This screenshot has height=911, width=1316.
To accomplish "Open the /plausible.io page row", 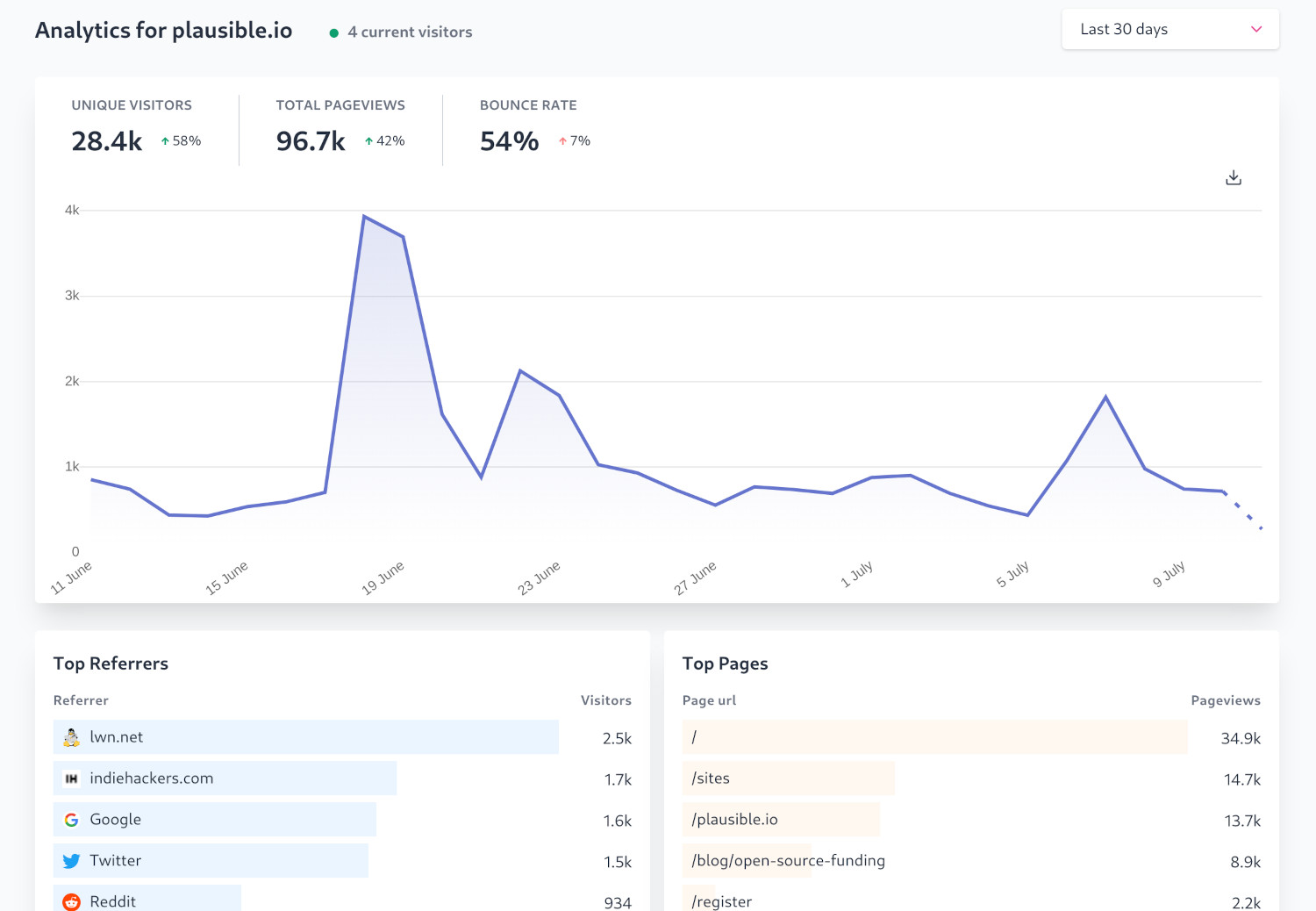I will 971,820.
